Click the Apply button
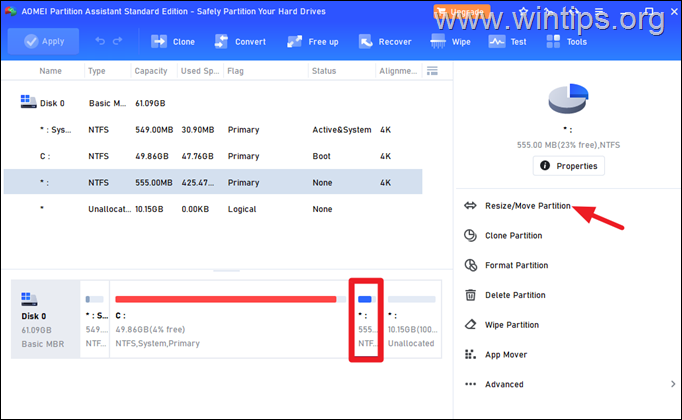 coord(43,41)
